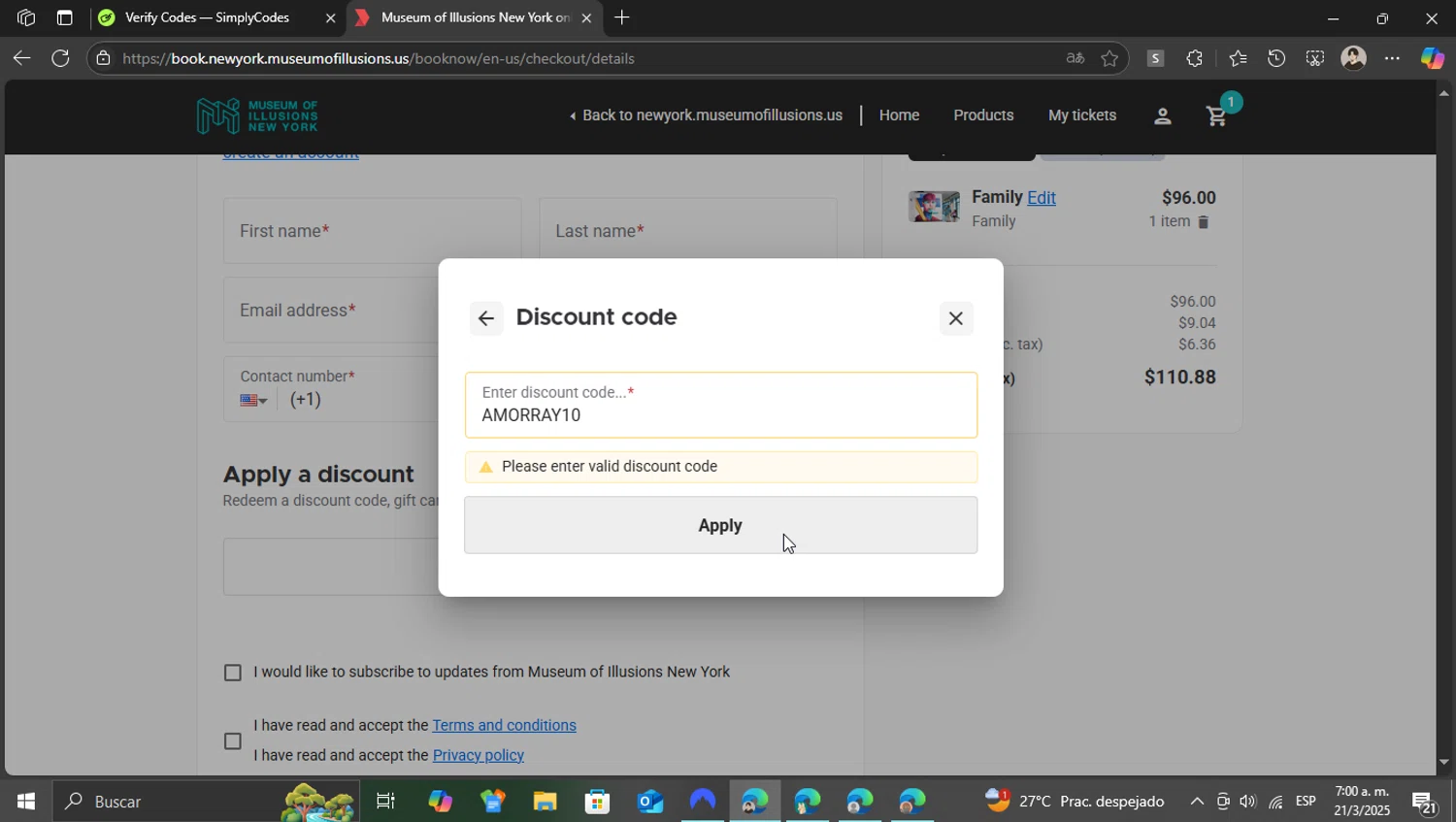The height and width of the screenshot is (822, 1456).
Task: Click the First name field
Action: click(x=372, y=231)
